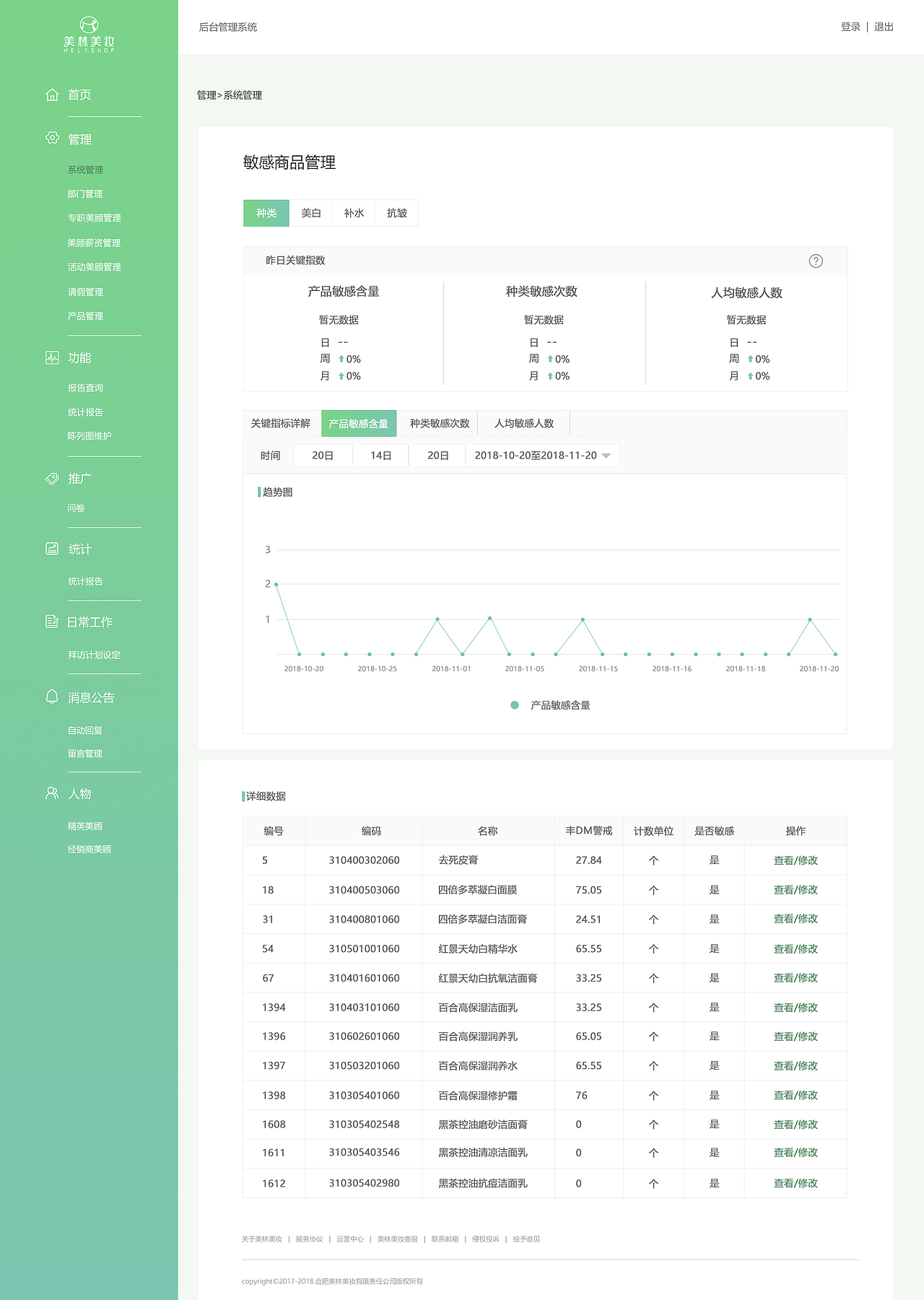Open 拜访计划设定 in sidebar
This screenshot has height=1300, width=924.
94,655
